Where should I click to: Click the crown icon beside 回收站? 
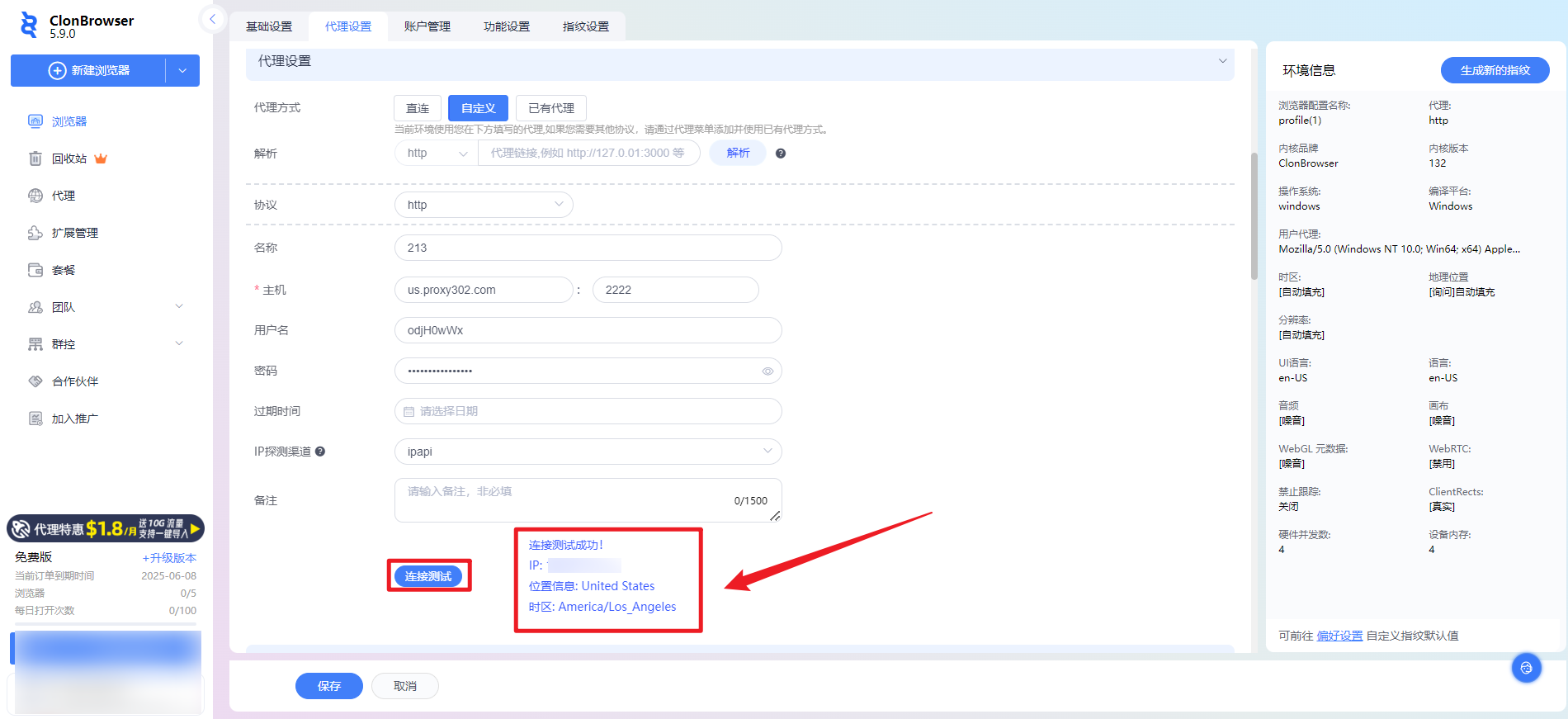pyautogui.click(x=101, y=158)
